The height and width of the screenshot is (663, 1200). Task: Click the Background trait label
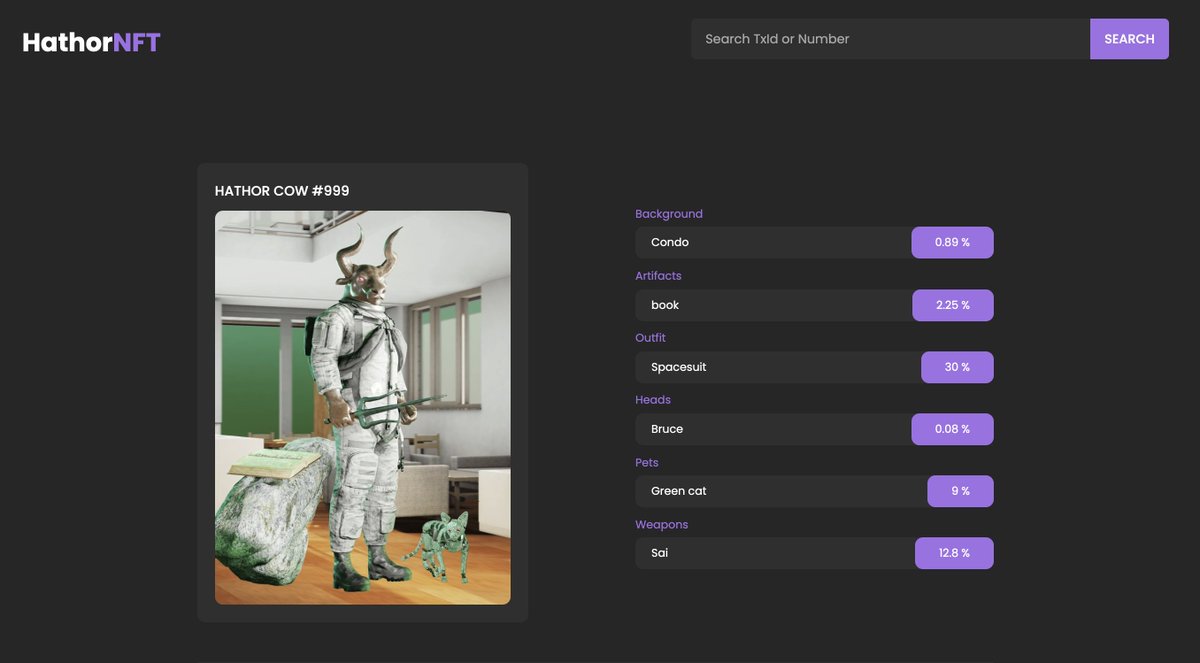(x=669, y=214)
